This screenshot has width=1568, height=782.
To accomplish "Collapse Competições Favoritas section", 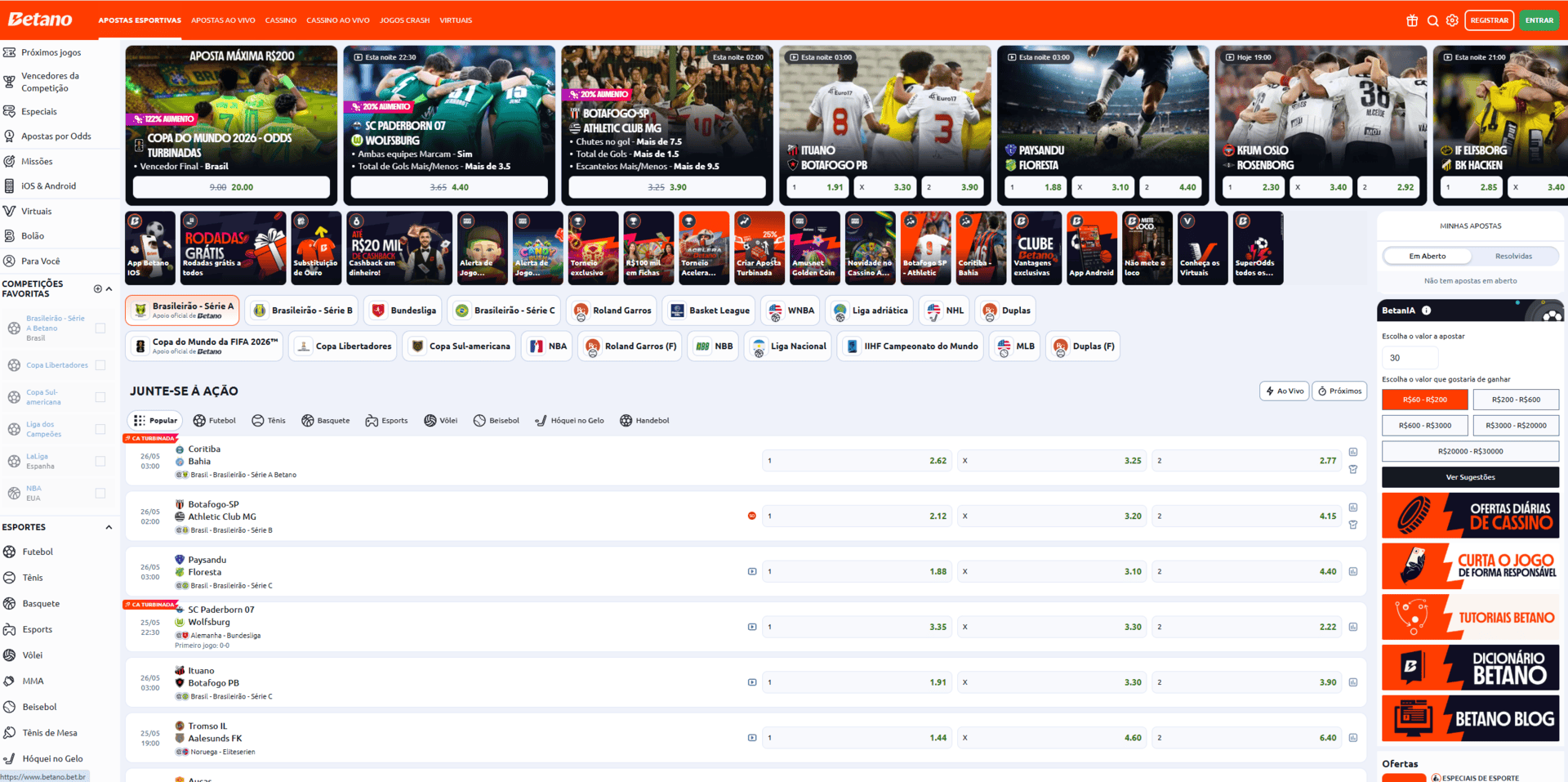I will coord(109,288).
